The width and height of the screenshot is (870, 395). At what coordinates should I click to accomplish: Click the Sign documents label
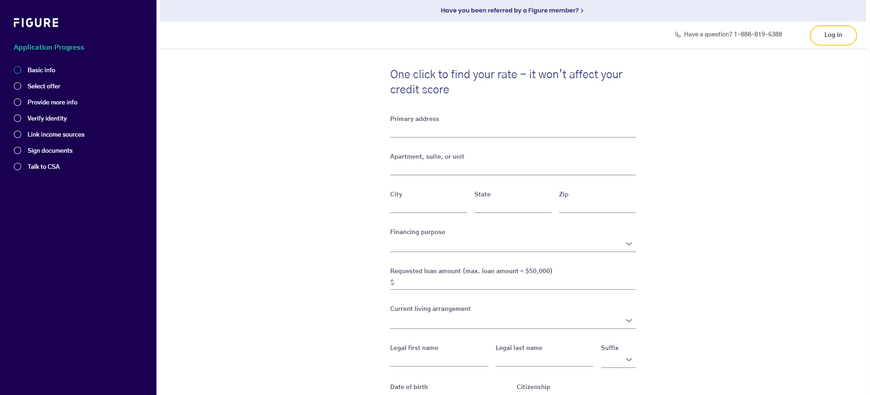(50, 151)
